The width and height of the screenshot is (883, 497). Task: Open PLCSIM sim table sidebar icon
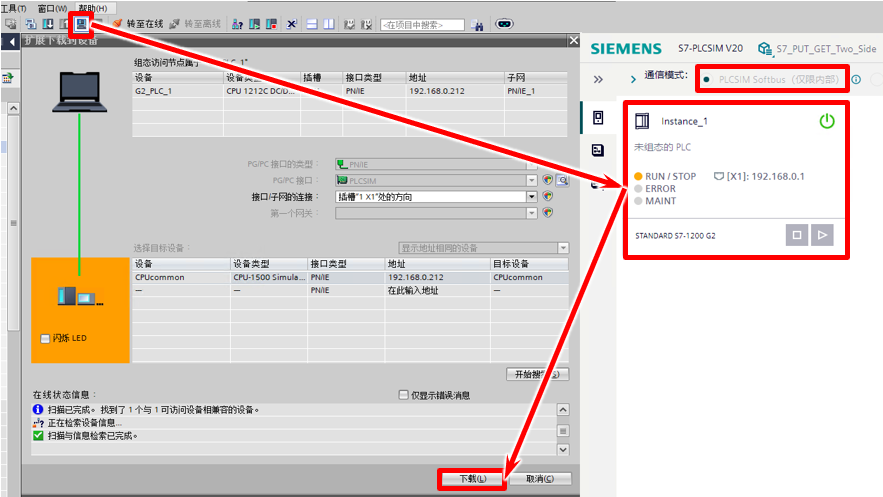[598, 150]
